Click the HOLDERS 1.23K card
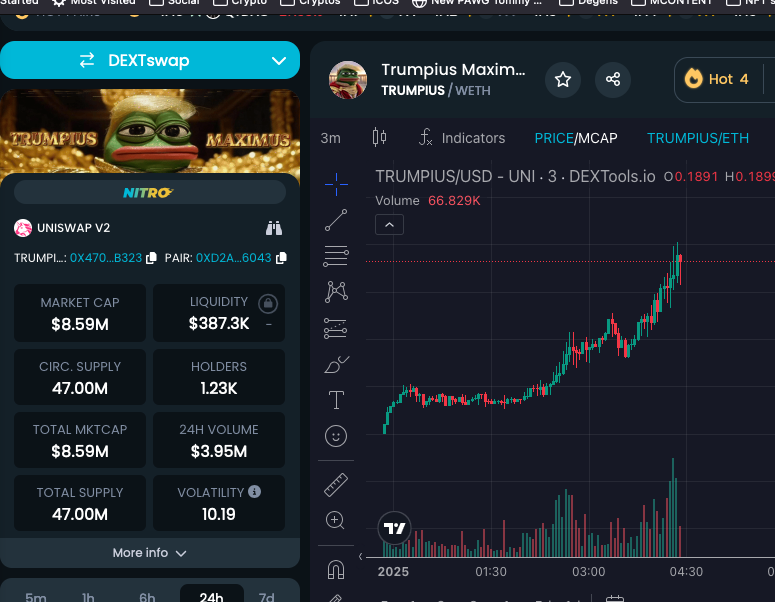The width and height of the screenshot is (775, 602). click(219, 377)
